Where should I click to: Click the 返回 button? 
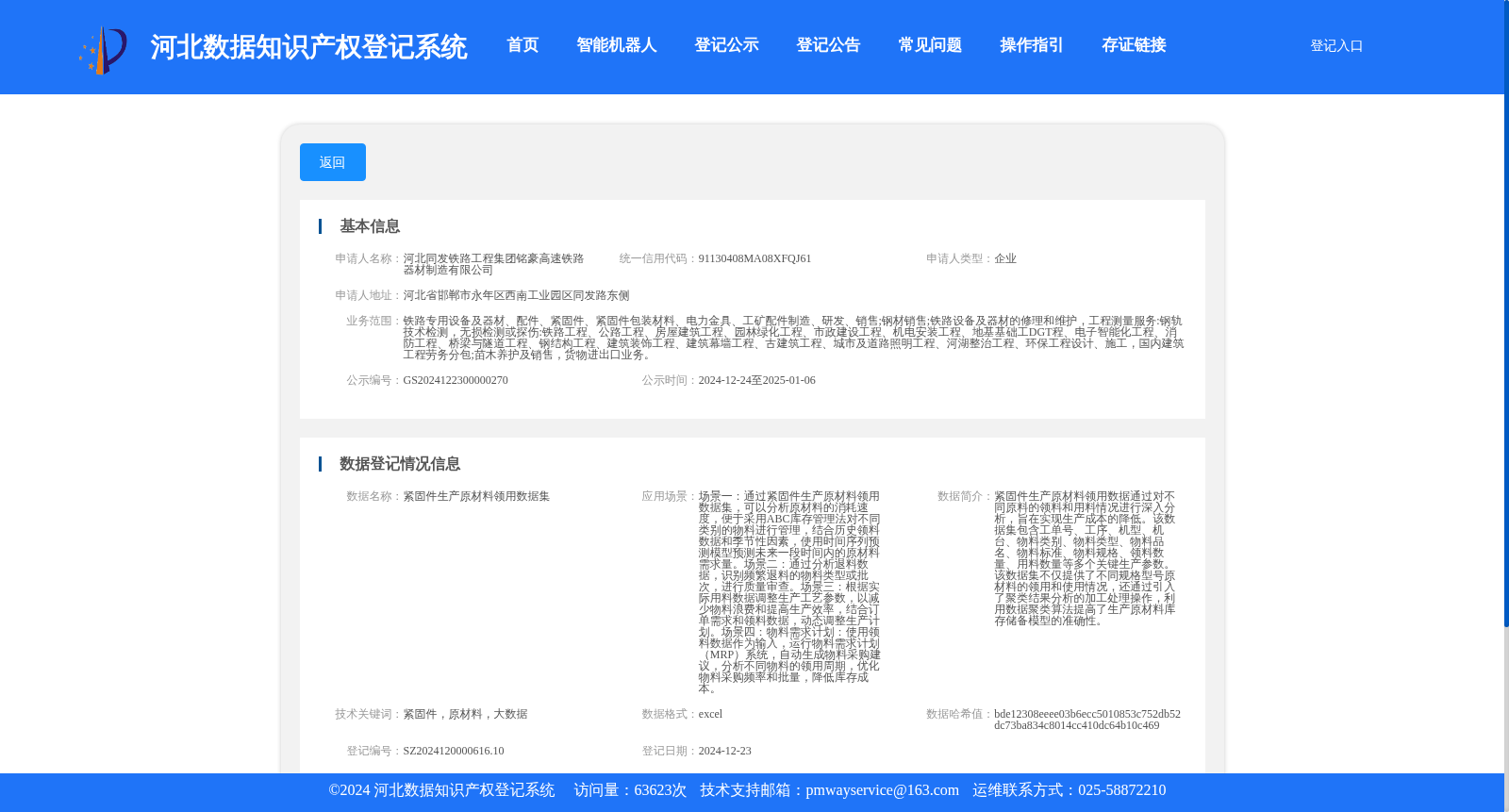[x=333, y=162]
